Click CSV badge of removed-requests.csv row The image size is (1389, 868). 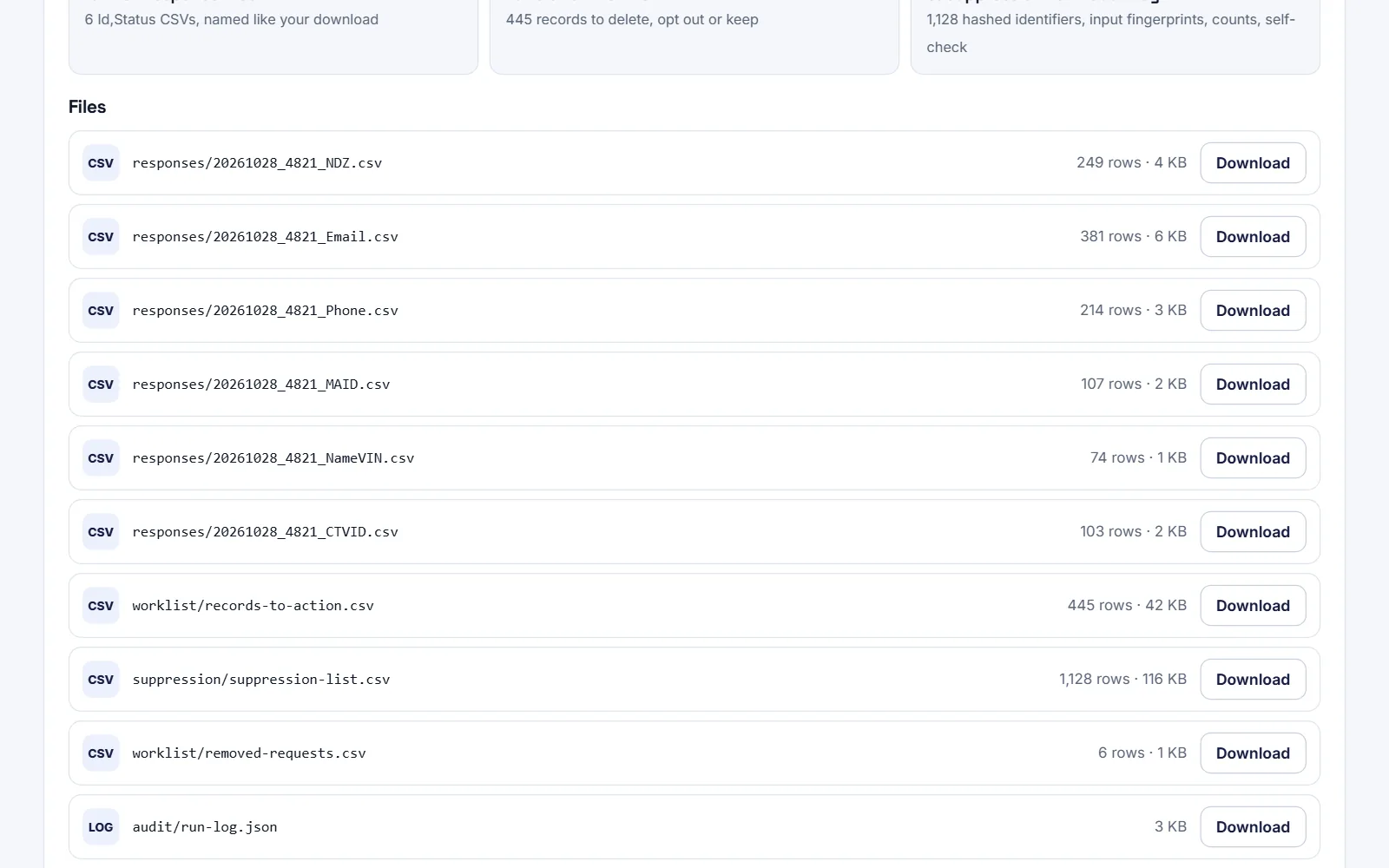101,753
